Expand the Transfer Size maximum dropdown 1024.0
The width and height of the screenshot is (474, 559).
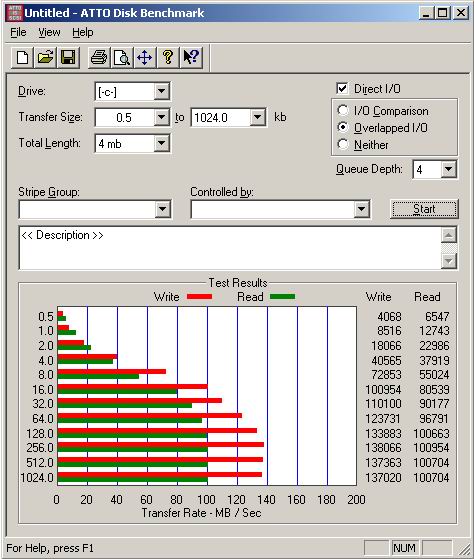(257, 117)
